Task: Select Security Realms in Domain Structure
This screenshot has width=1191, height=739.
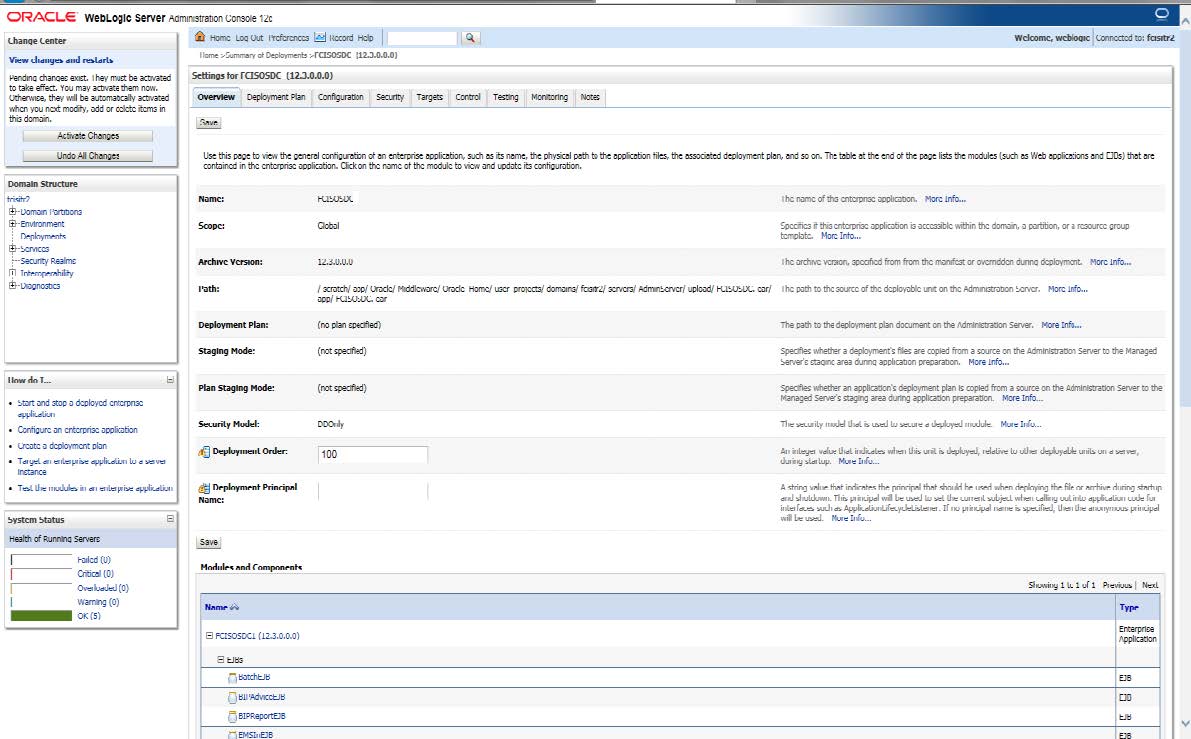Action: click(48, 261)
